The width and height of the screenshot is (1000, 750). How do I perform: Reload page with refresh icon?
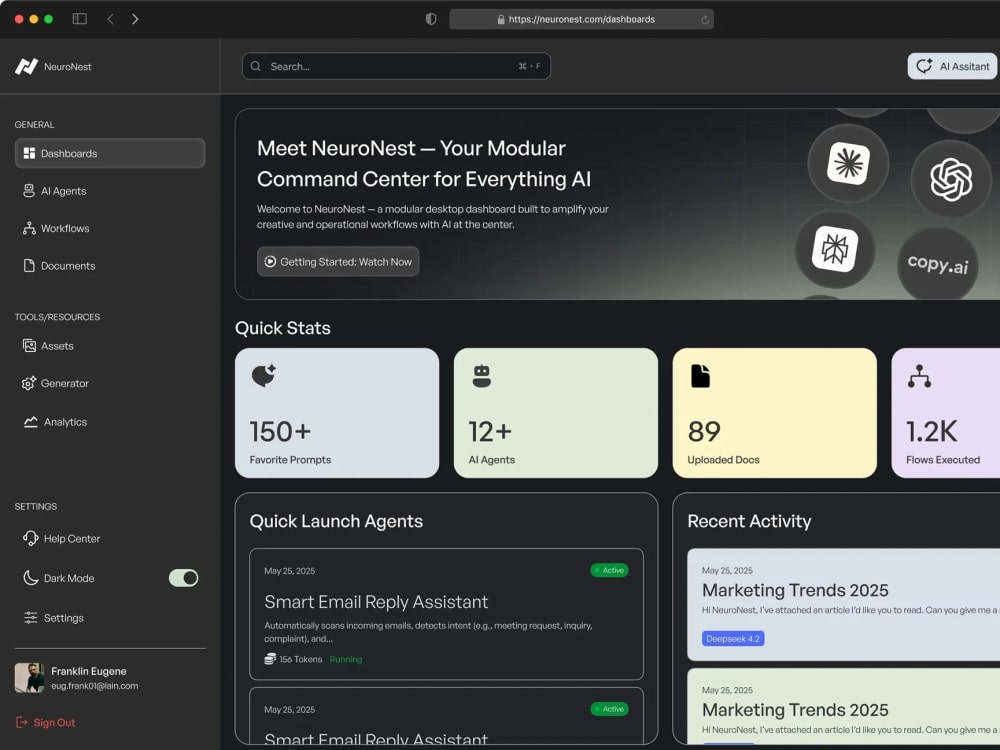tap(705, 20)
